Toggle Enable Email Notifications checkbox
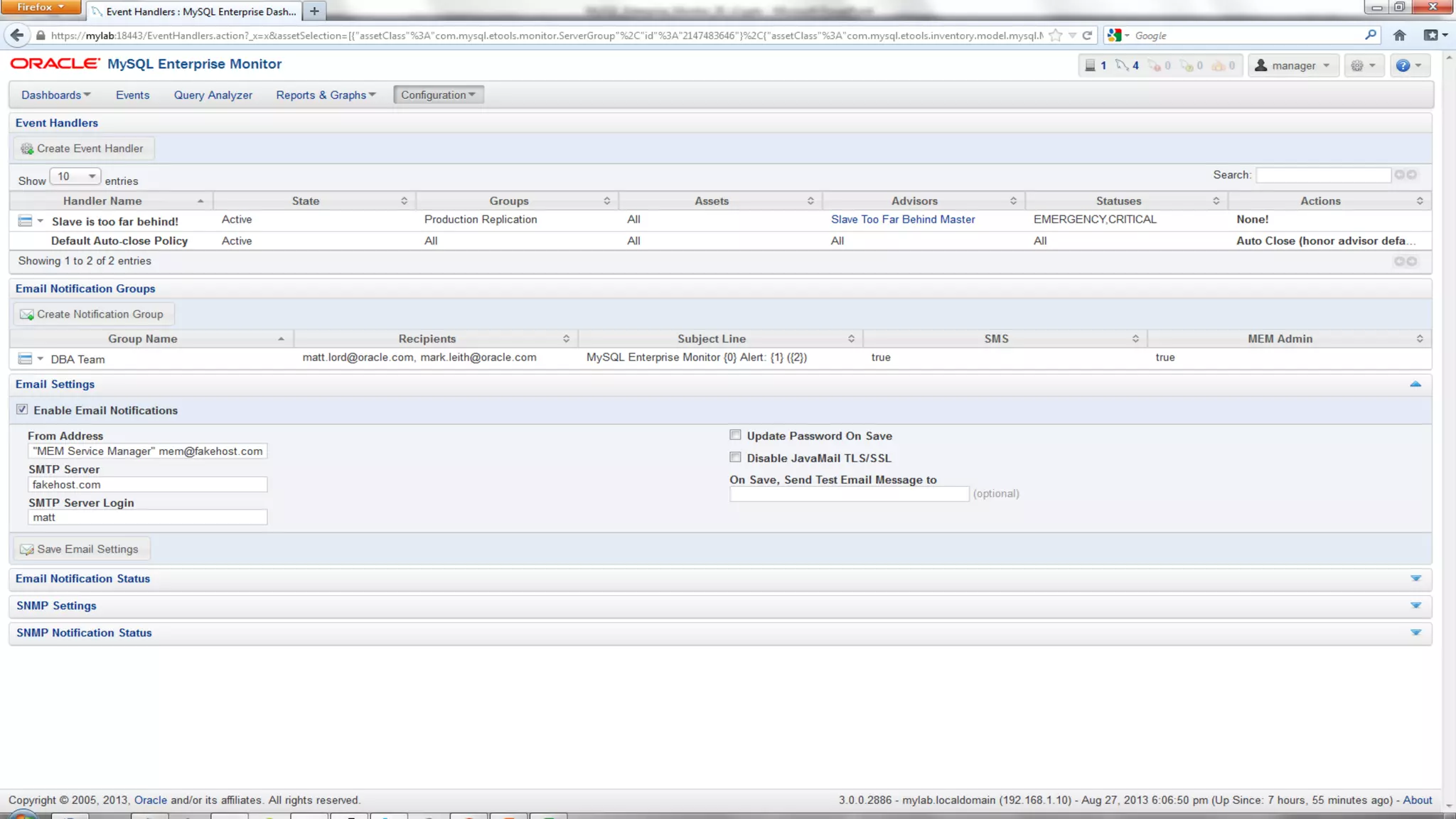Screen dimensions: 1456x819 coord(22,409)
